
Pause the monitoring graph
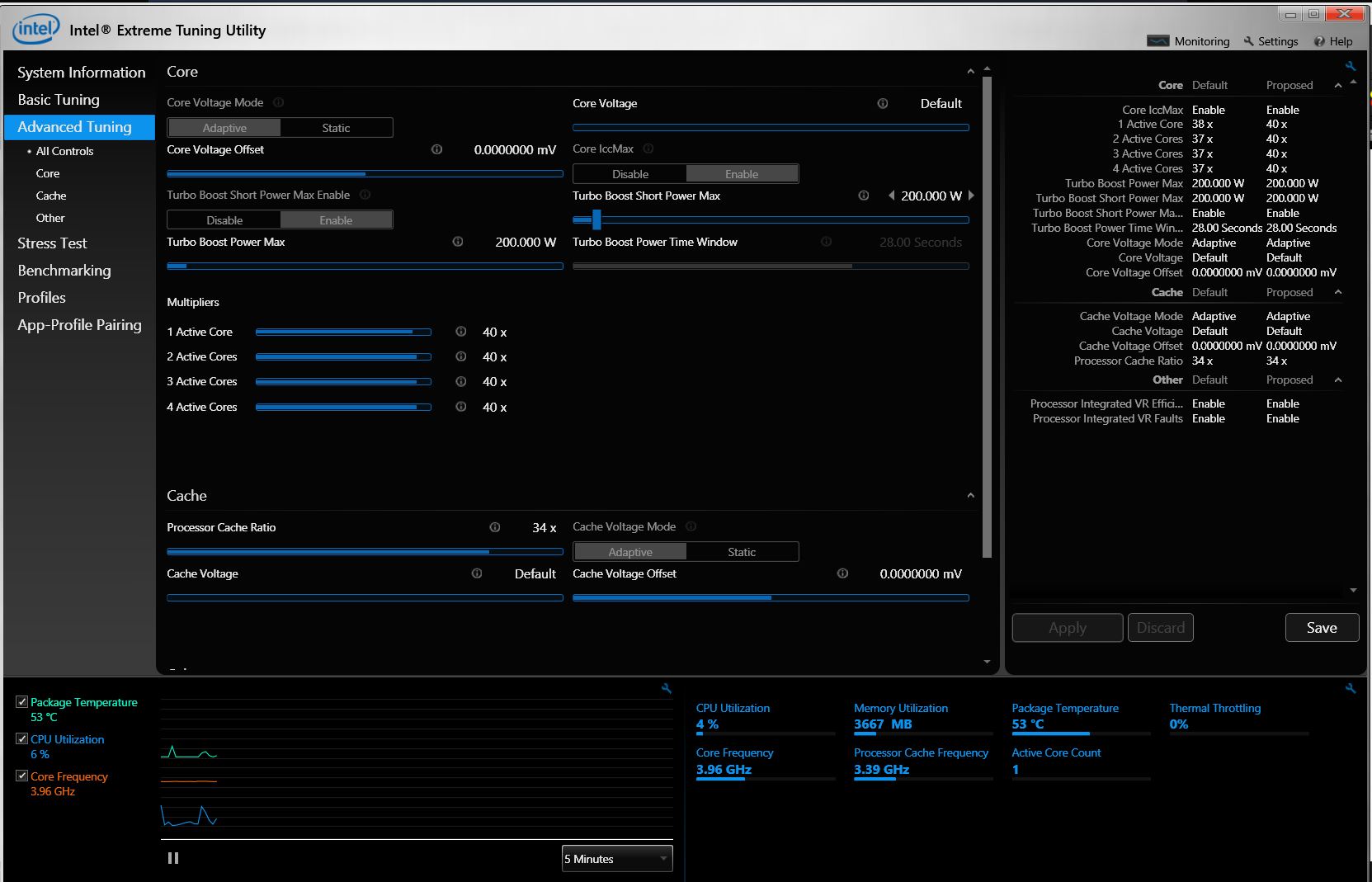(173, 858)
